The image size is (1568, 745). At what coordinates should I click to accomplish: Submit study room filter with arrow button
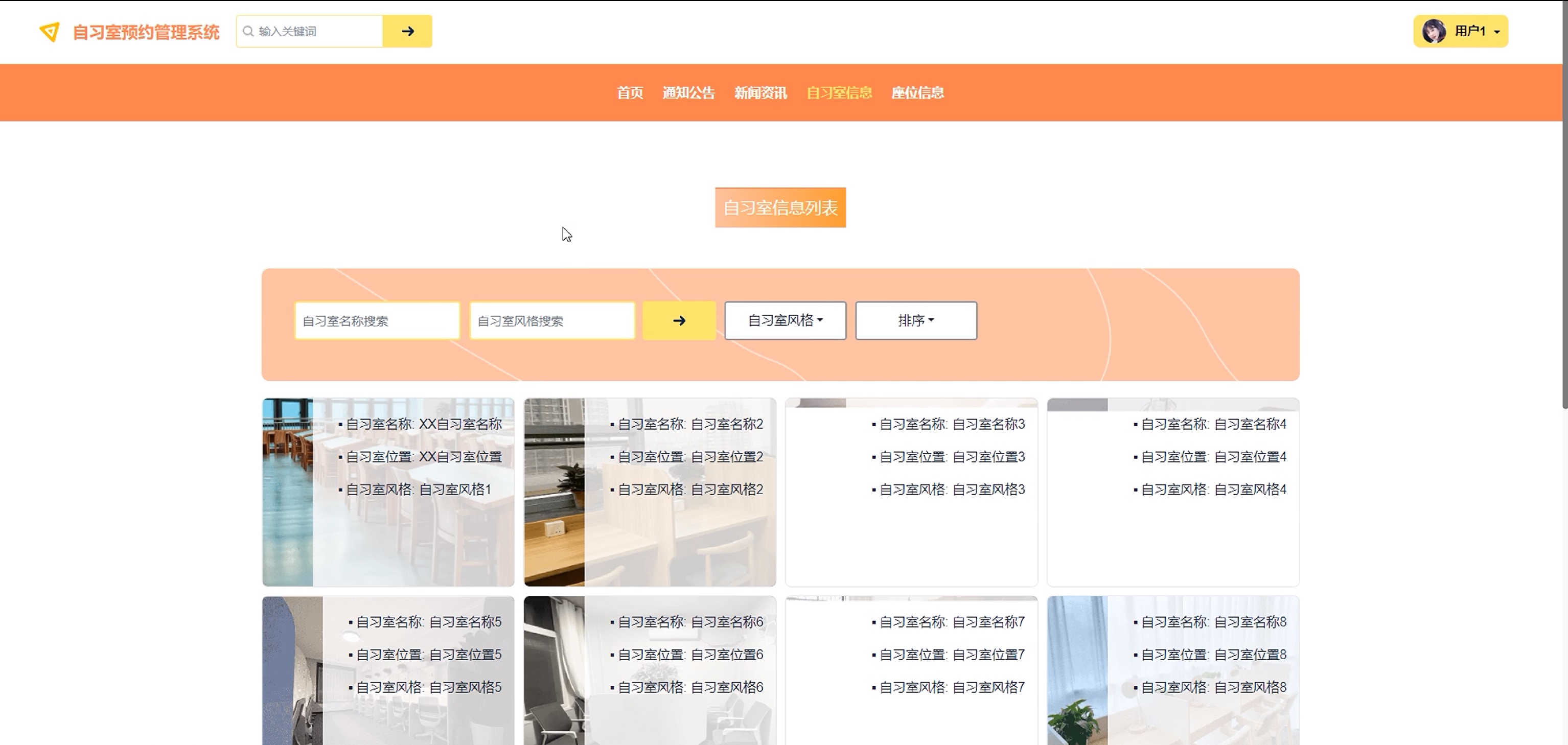coord(679,321)
